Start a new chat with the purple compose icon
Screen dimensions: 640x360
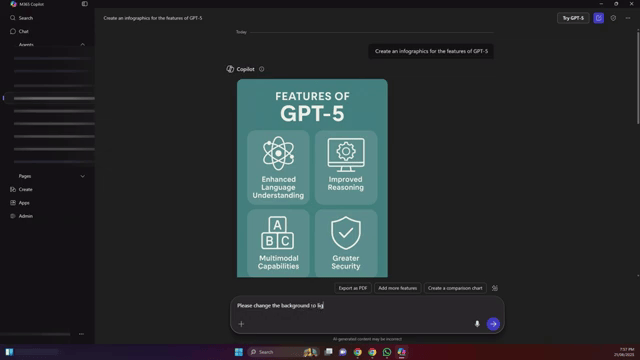[x=598, y=18]
